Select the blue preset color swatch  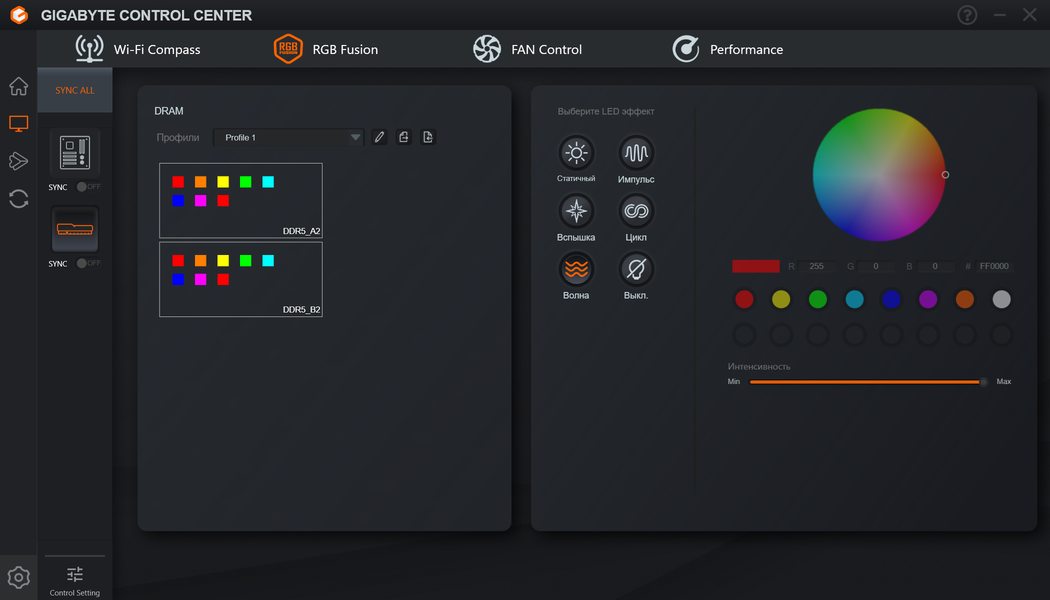pos(891,299)
